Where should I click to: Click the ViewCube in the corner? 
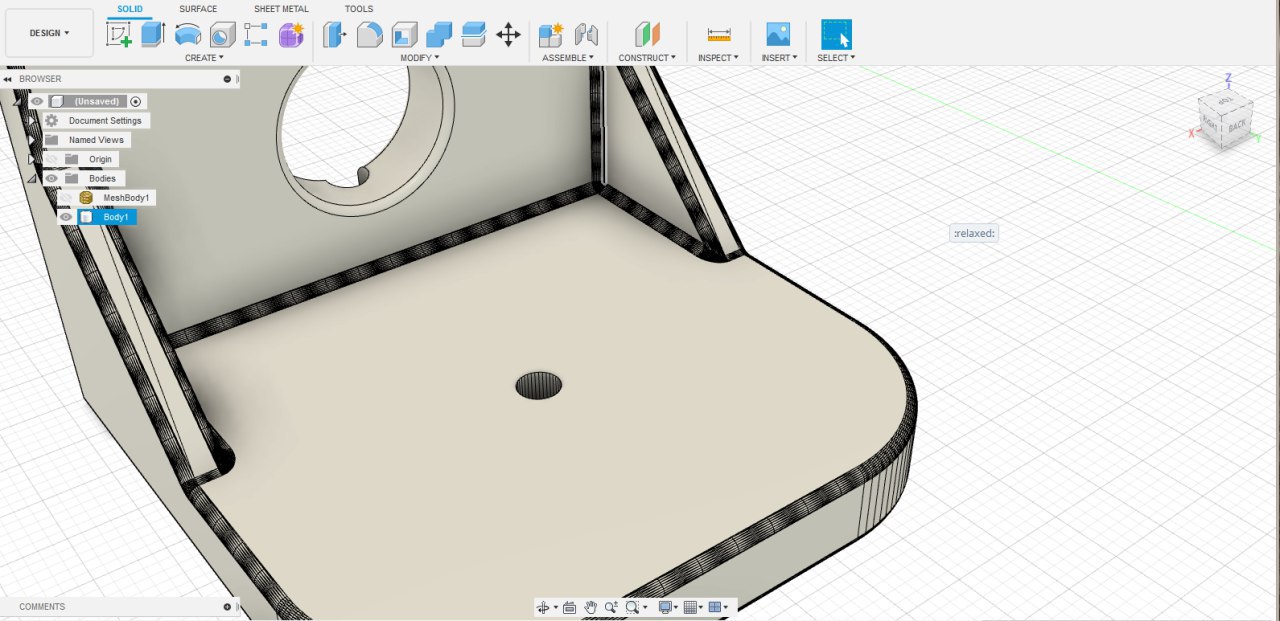coord(1226,119)
